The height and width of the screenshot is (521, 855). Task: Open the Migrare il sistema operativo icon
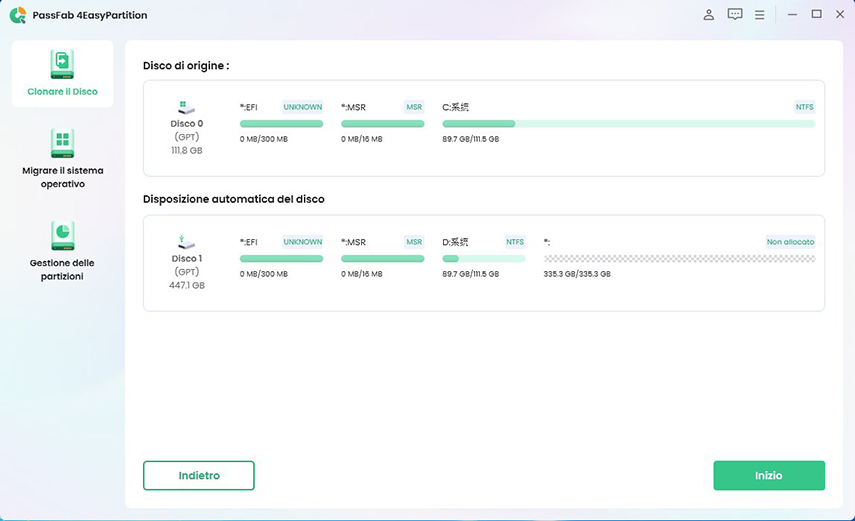point(62,143)
